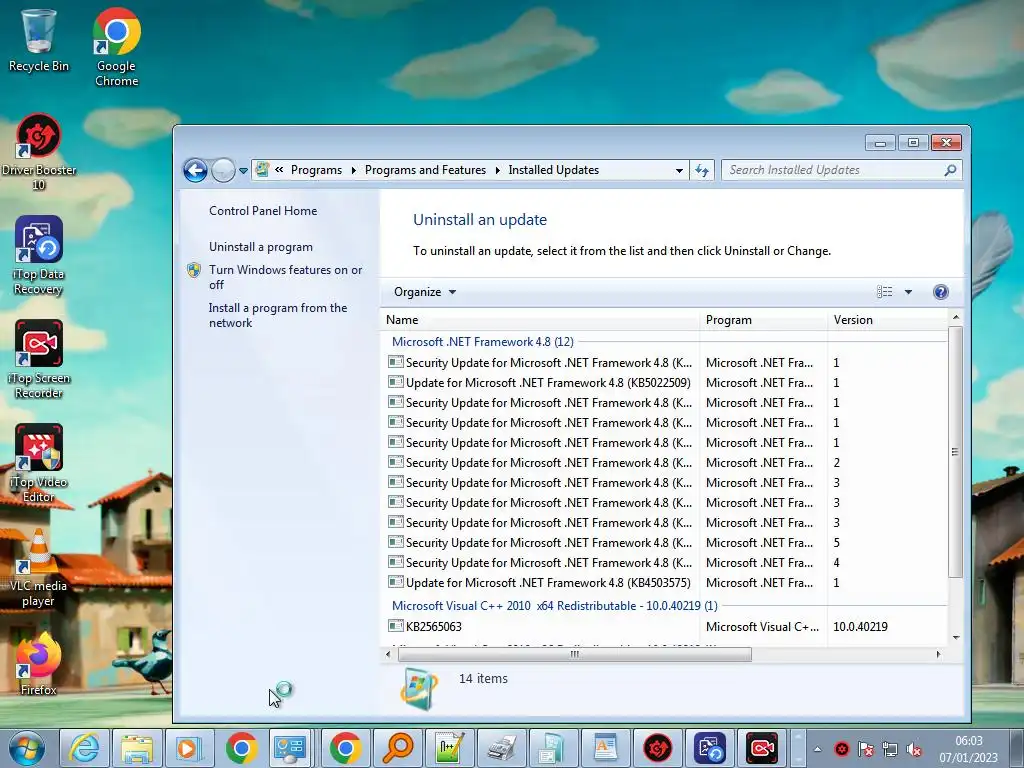Screen dimensions: 1024x768
Task: Open the Organize menu
Action: tap(424, 292)
